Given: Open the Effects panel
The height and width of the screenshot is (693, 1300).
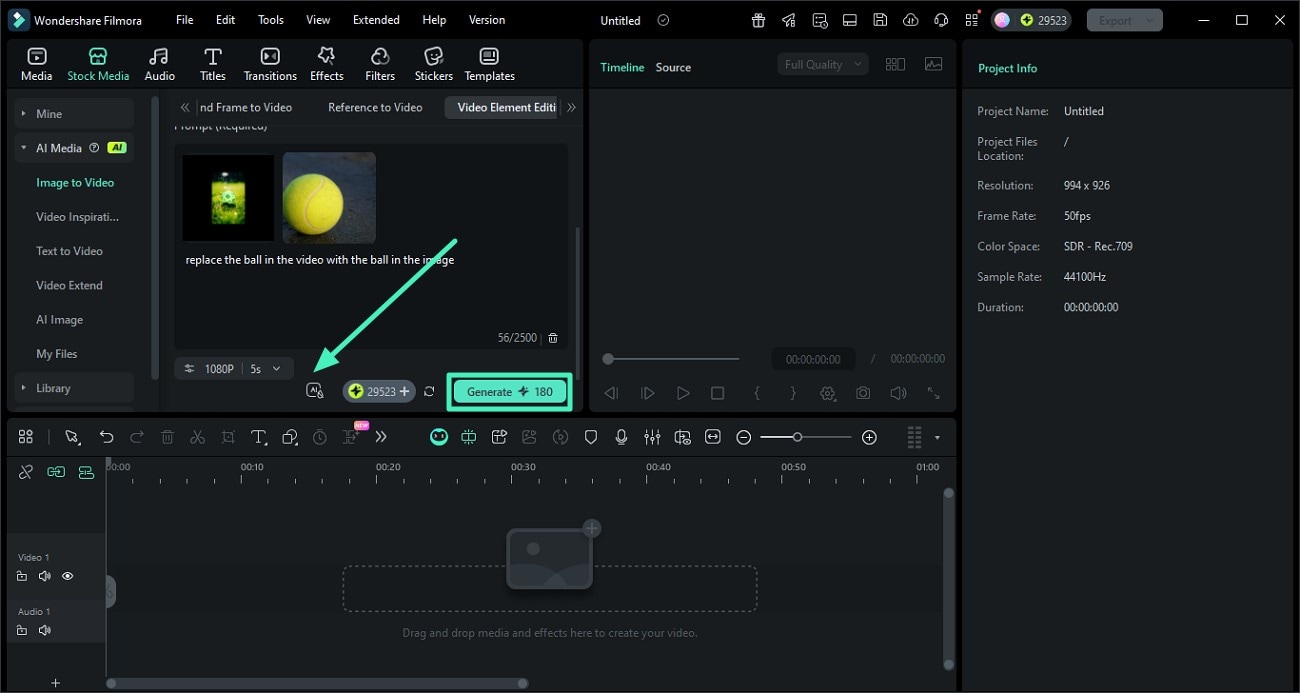Looking at the screenshot, I should coord(326,62).
